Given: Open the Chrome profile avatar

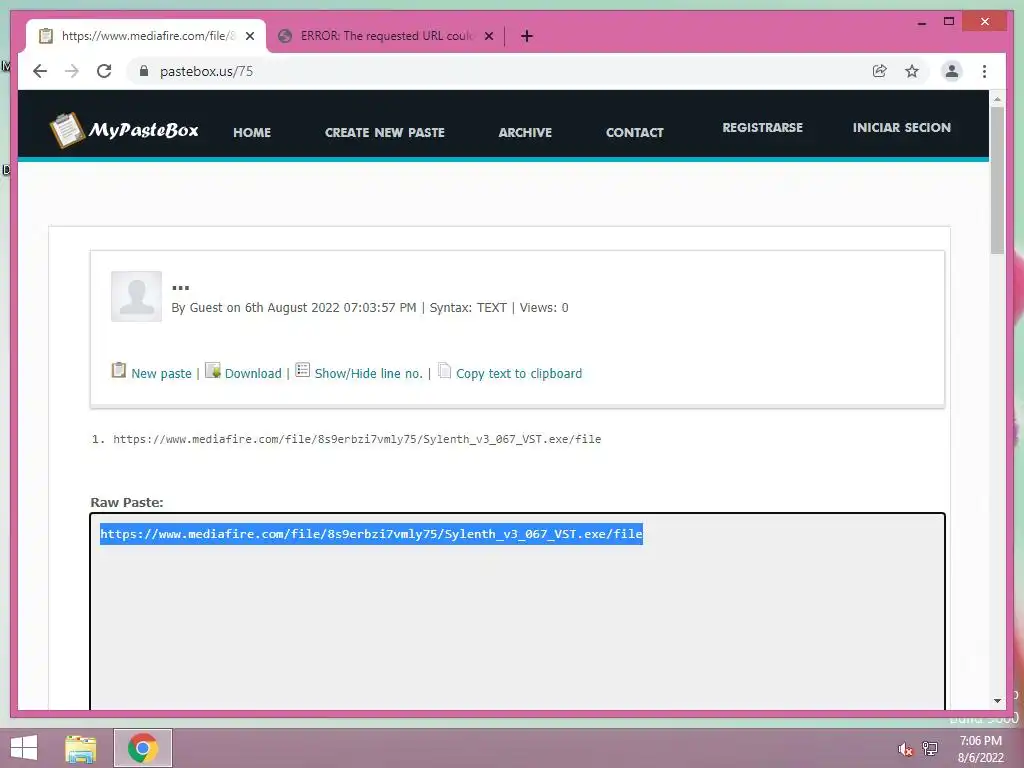Looking at the screenshot, I should pyautogui.click(x=952, y=71).
